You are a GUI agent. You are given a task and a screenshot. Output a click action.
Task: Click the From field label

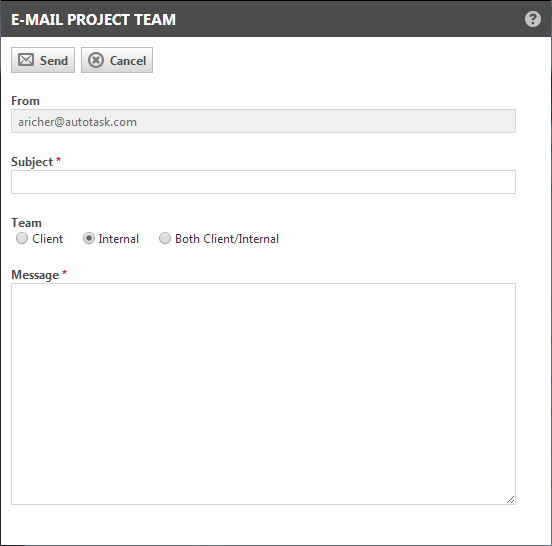[25, 101]
